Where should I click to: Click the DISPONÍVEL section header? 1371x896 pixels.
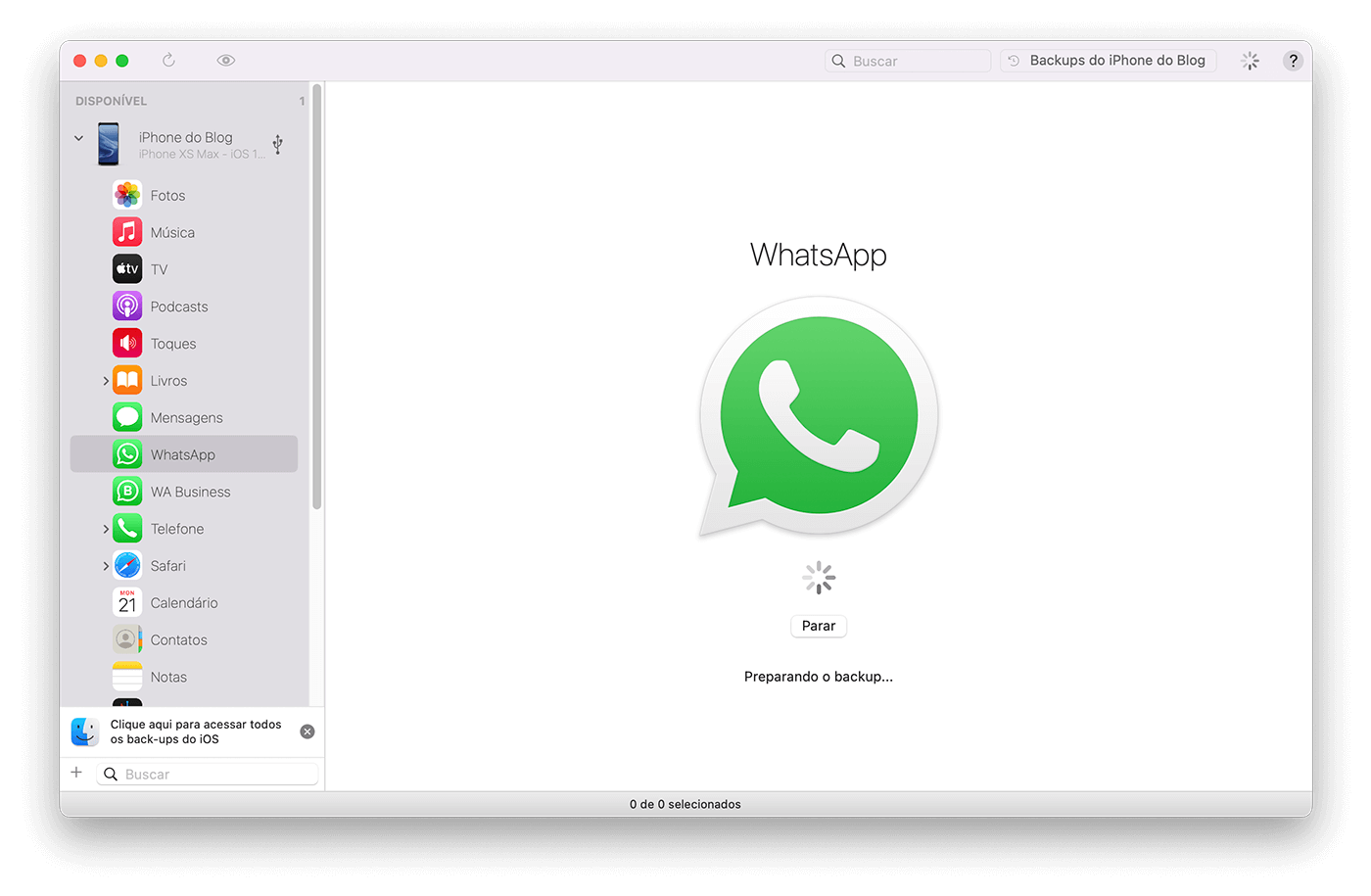click(112, 101)
